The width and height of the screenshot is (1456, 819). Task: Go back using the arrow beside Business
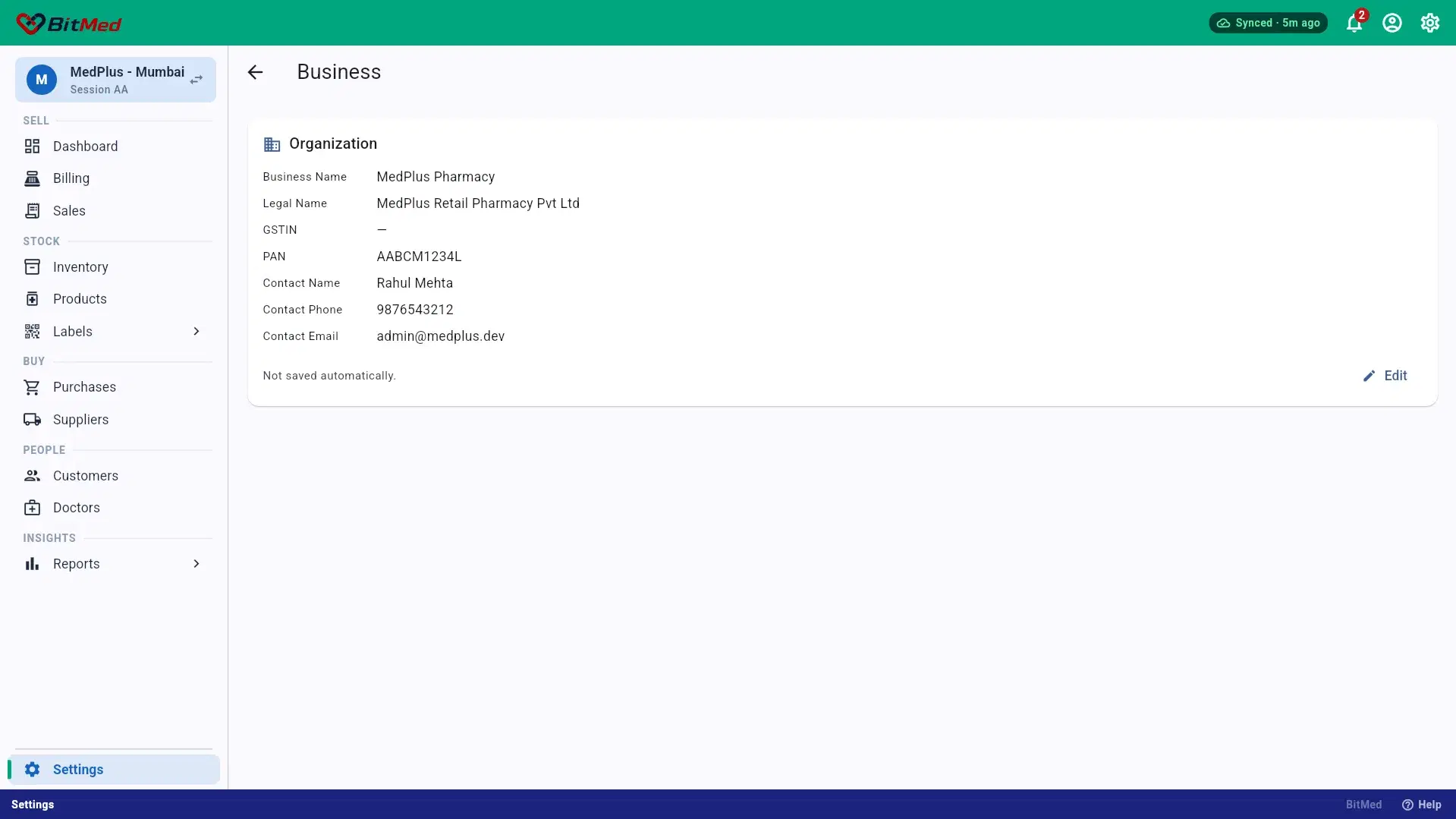(x=255, y=72)
